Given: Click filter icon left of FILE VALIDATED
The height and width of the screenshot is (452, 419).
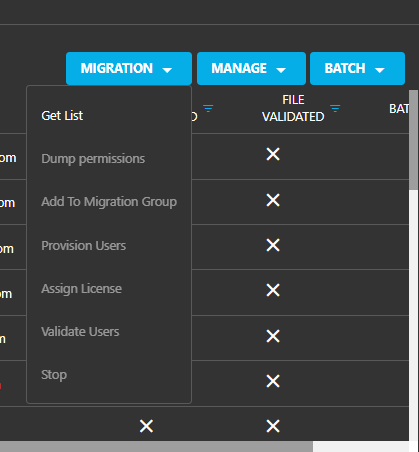Looking at the screenshot, I should coord(208,108).
